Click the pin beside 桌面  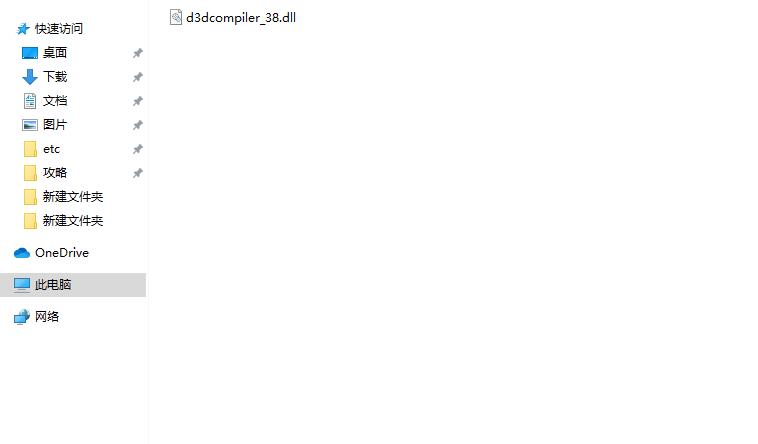138,53
